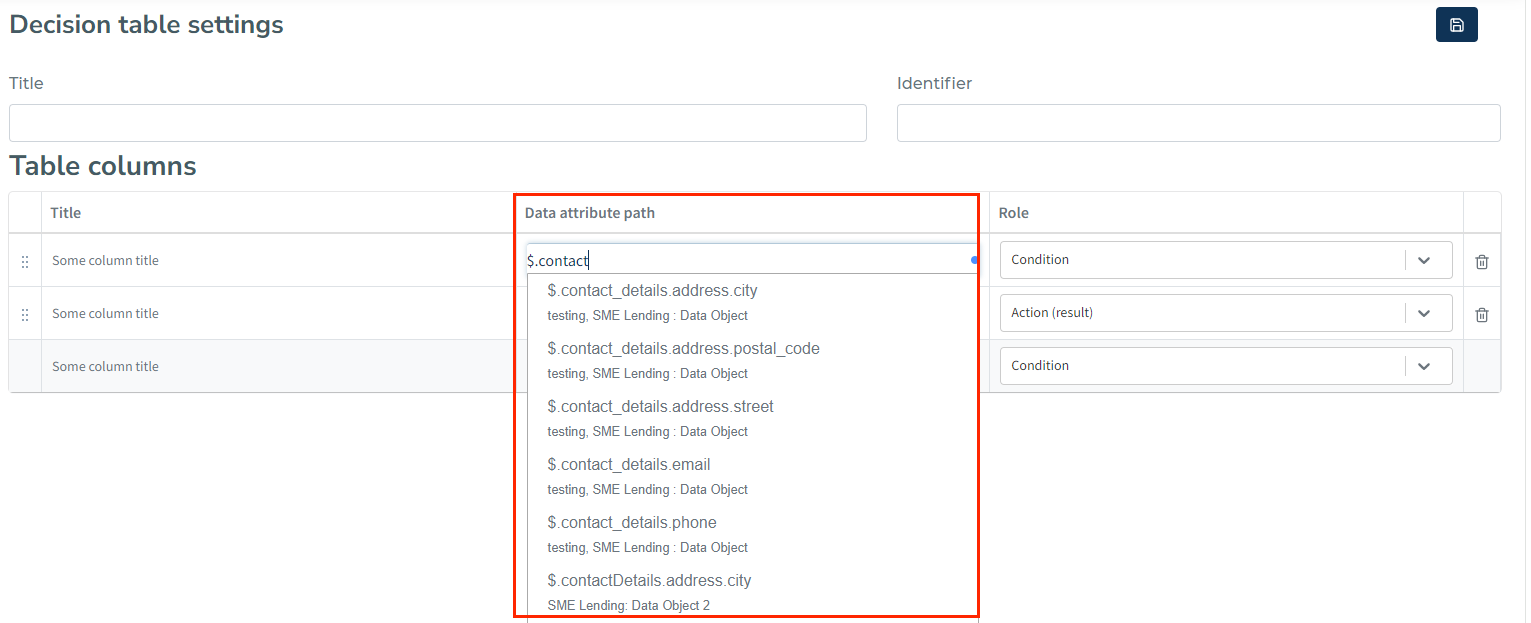Focus the settings Title input field
The width and height of the screenshot is (1531, 623).
point(438,123)
